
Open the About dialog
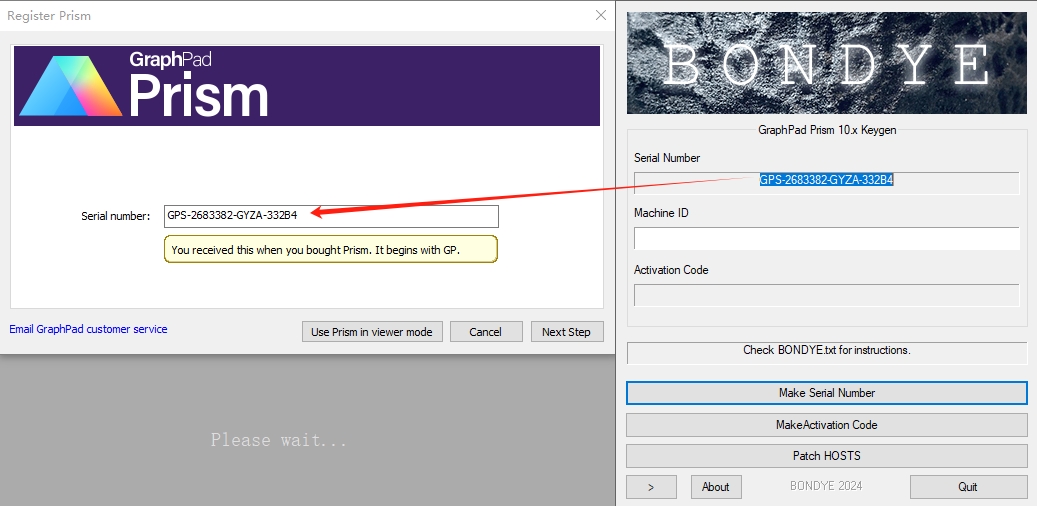pyautogui.click(x=715, y=487)
